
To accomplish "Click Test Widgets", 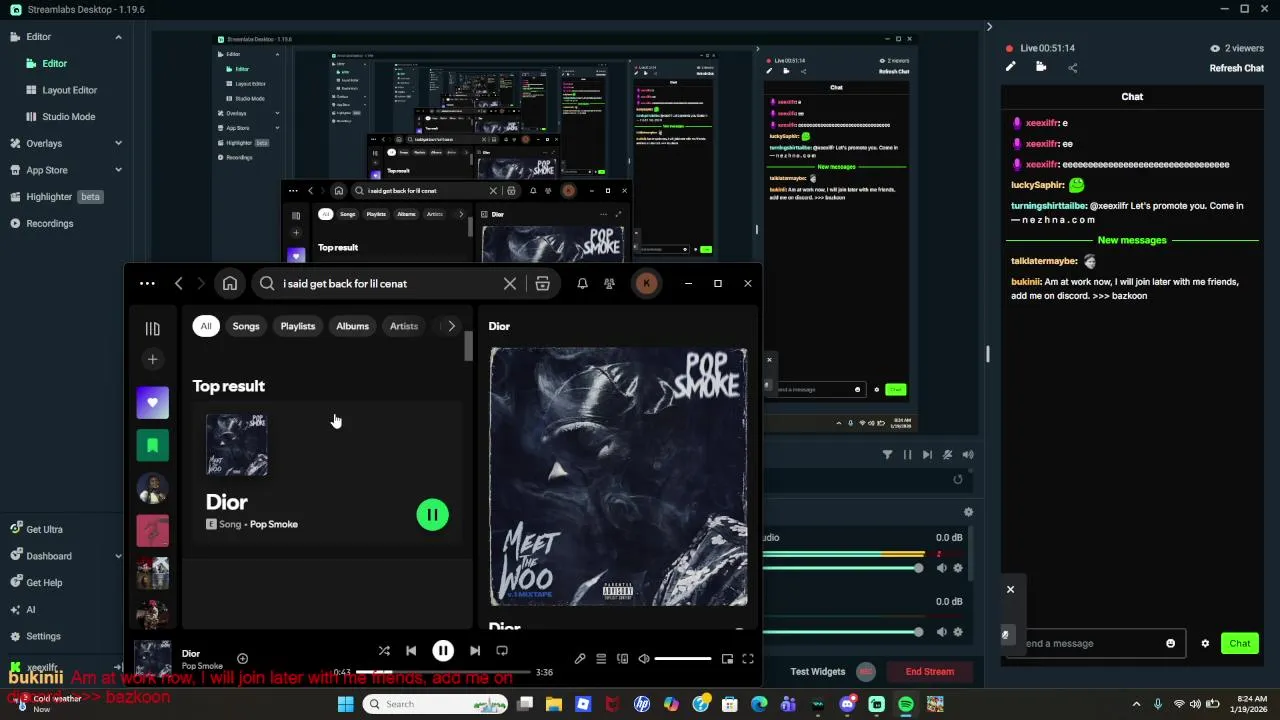I will coord(818,672).
